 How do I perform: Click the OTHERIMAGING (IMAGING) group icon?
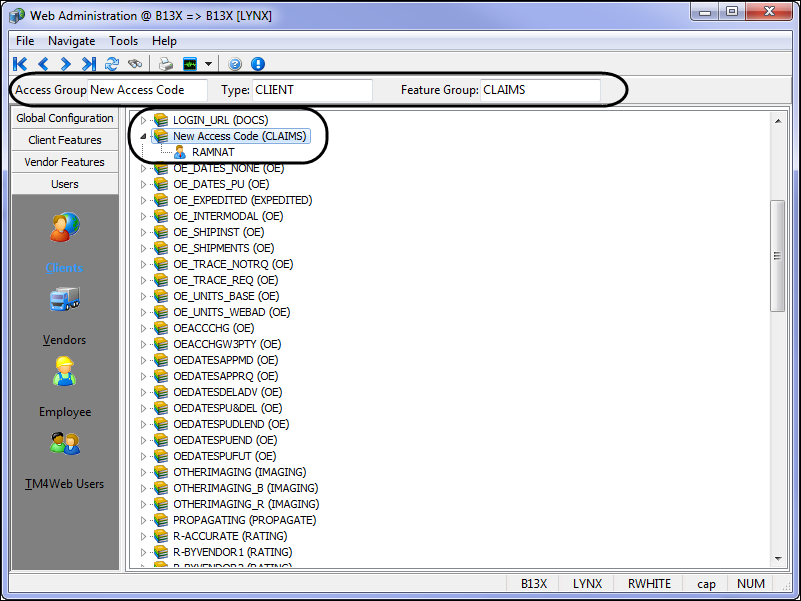pyautogui.click(x=161, y=472)
